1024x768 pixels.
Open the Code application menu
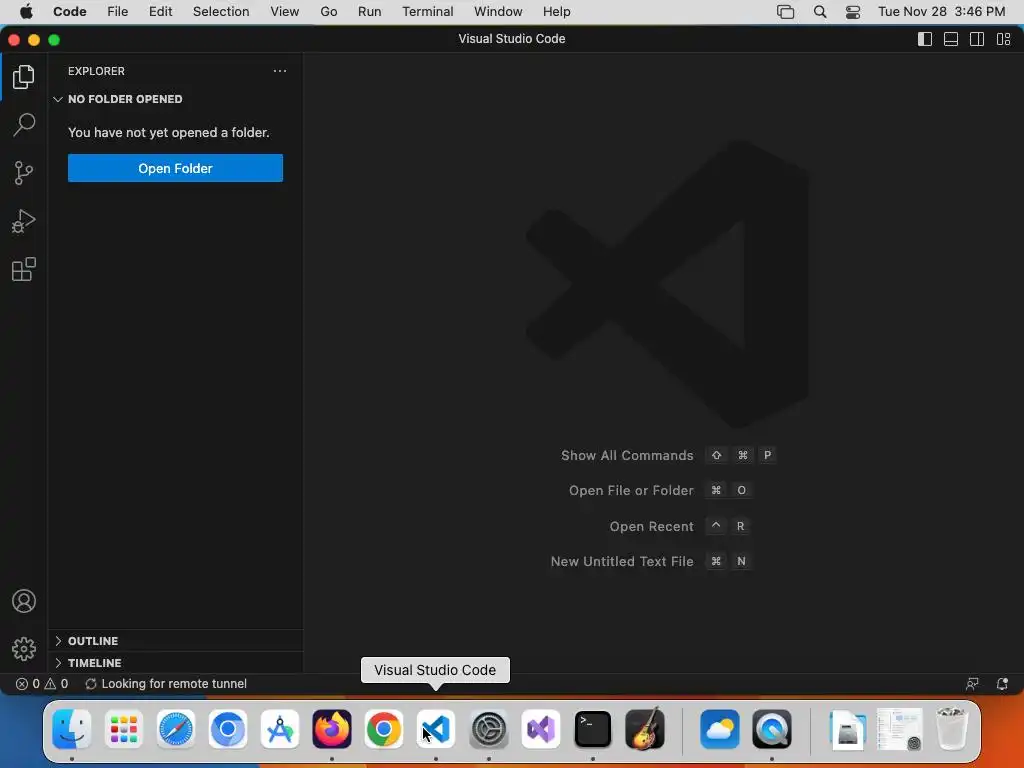tap(70, 12)
